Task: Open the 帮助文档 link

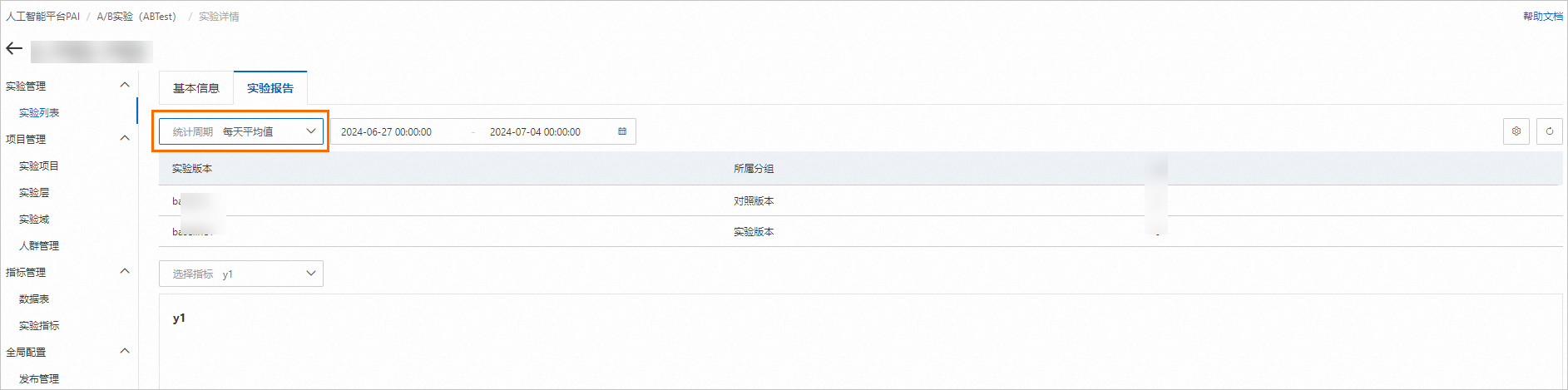Action: 1543,17
